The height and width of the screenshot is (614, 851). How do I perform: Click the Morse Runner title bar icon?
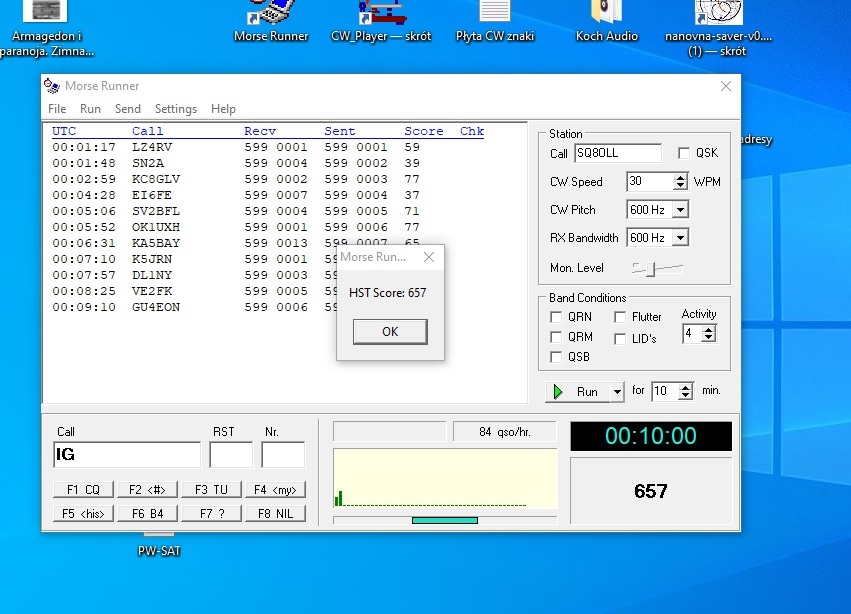tap(52, 86)
